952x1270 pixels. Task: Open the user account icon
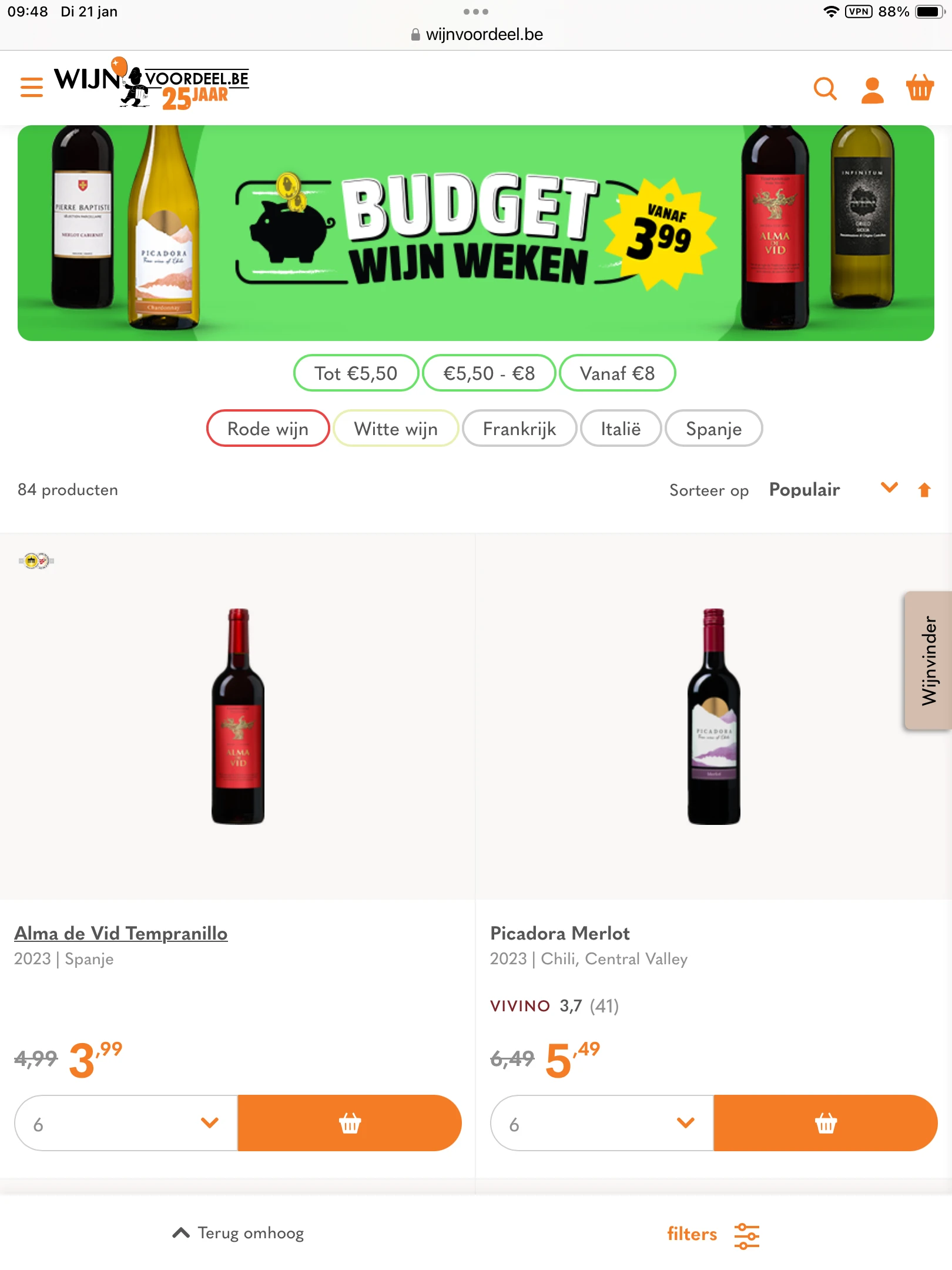[872, 90]
